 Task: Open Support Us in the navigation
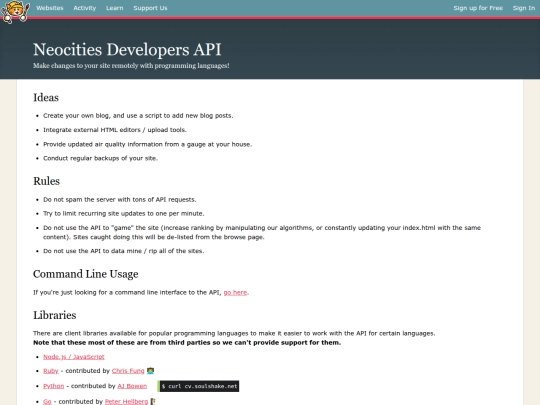pyautogui.click(x=150, y=8)
